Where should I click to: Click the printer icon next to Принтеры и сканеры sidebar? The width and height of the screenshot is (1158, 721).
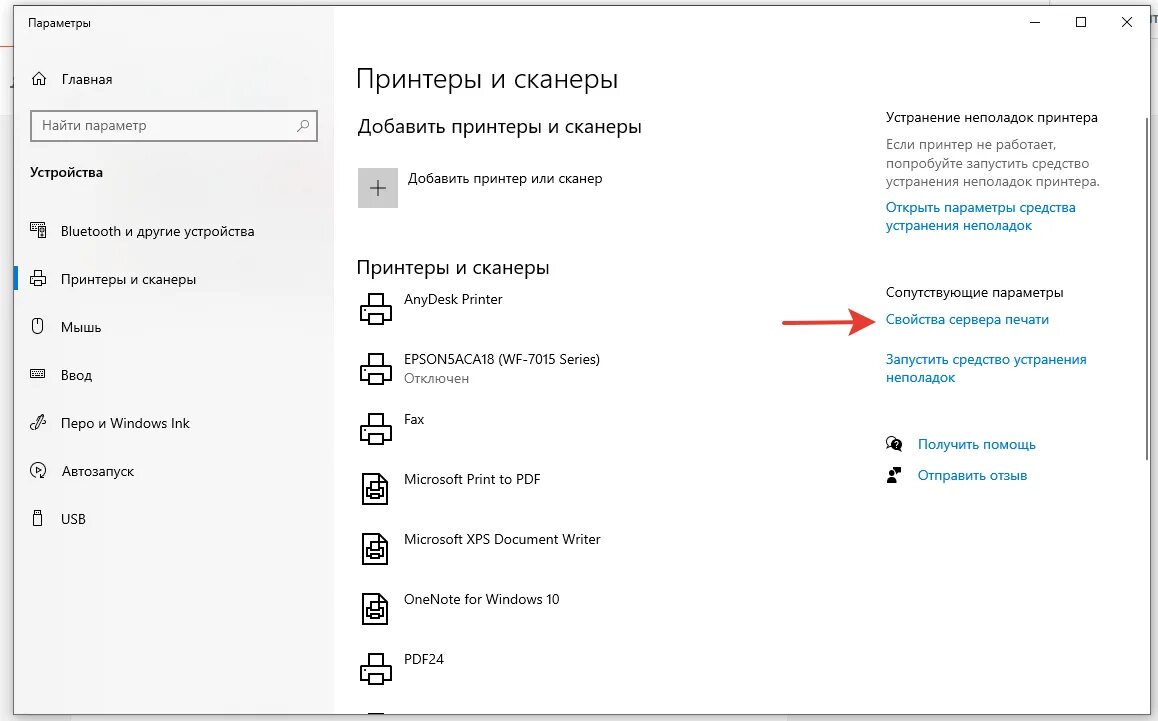[x=38, y=279]
